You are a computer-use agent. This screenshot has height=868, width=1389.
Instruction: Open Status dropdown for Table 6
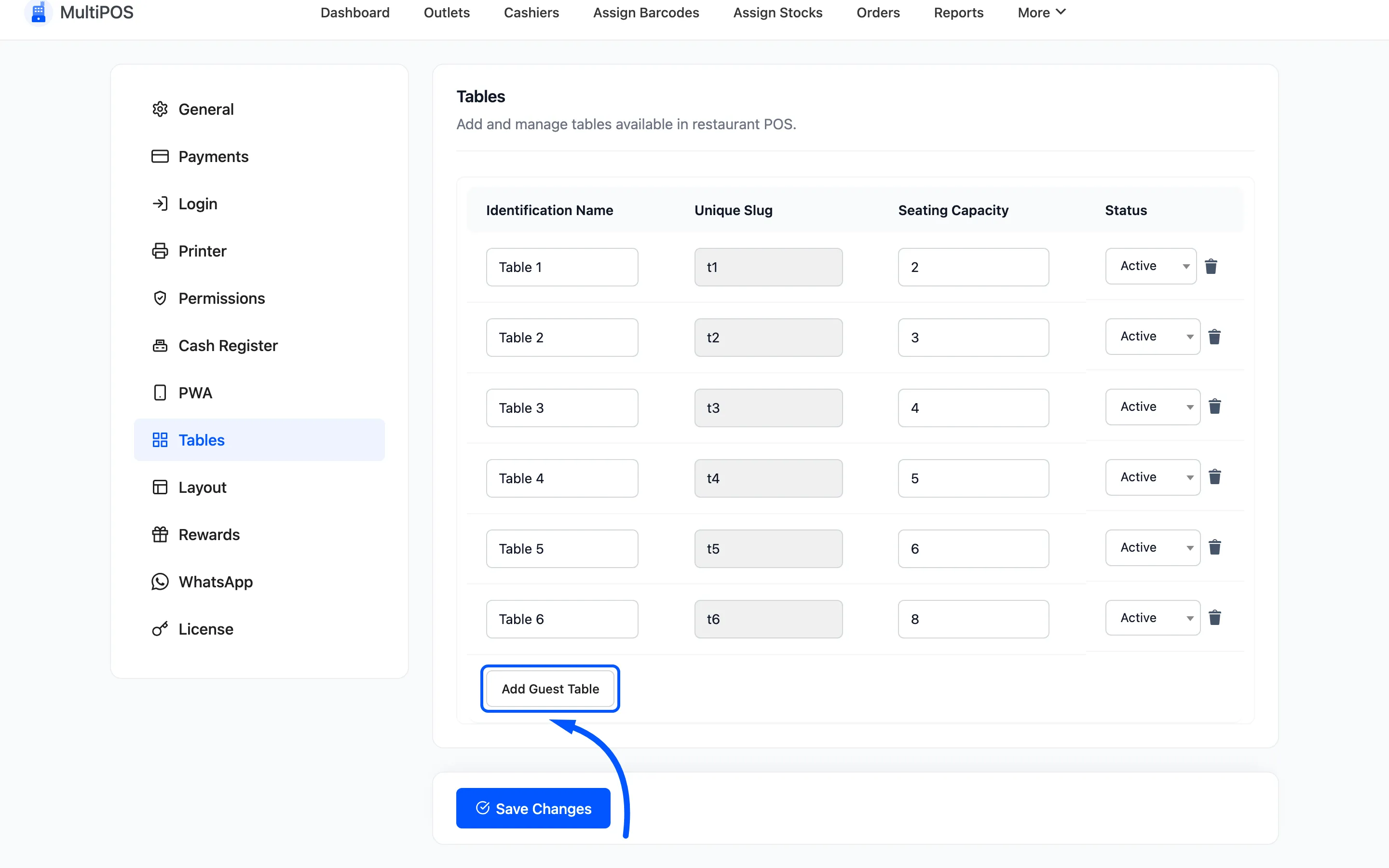(x=1153, y=618)
